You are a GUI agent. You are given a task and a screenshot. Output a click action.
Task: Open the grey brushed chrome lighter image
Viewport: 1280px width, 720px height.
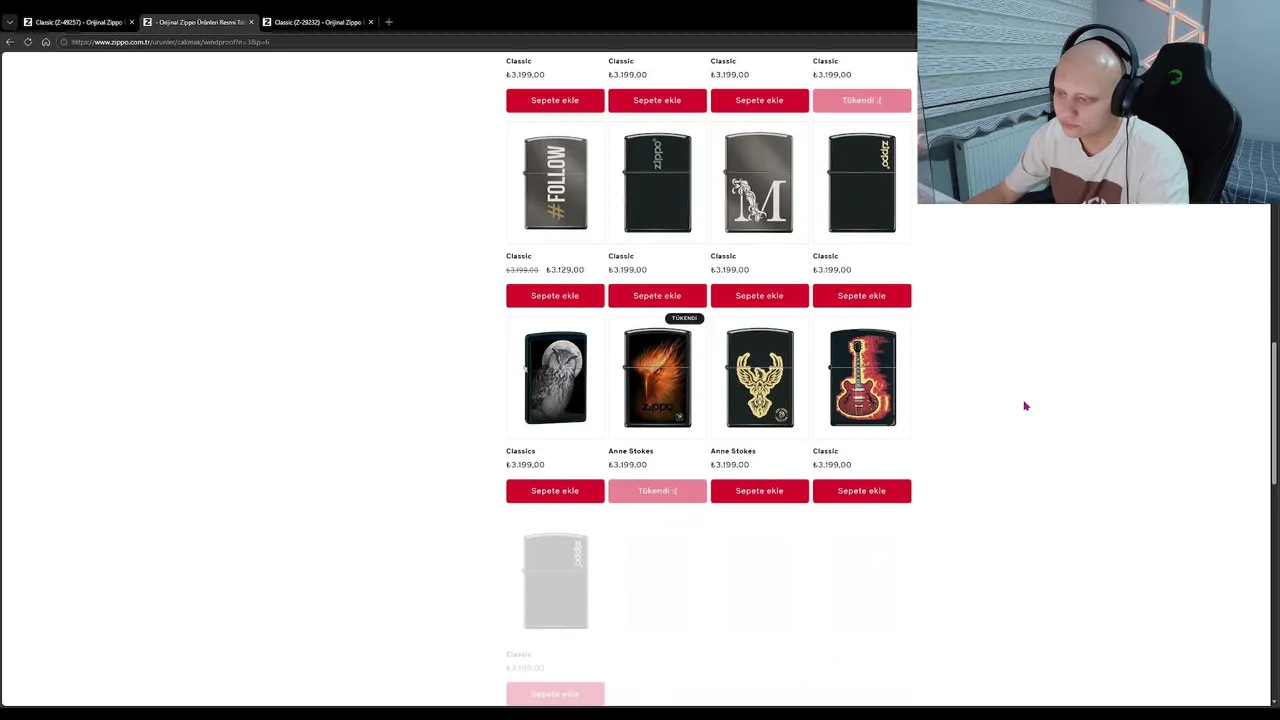pyautogui.click(x=556, y=582)
